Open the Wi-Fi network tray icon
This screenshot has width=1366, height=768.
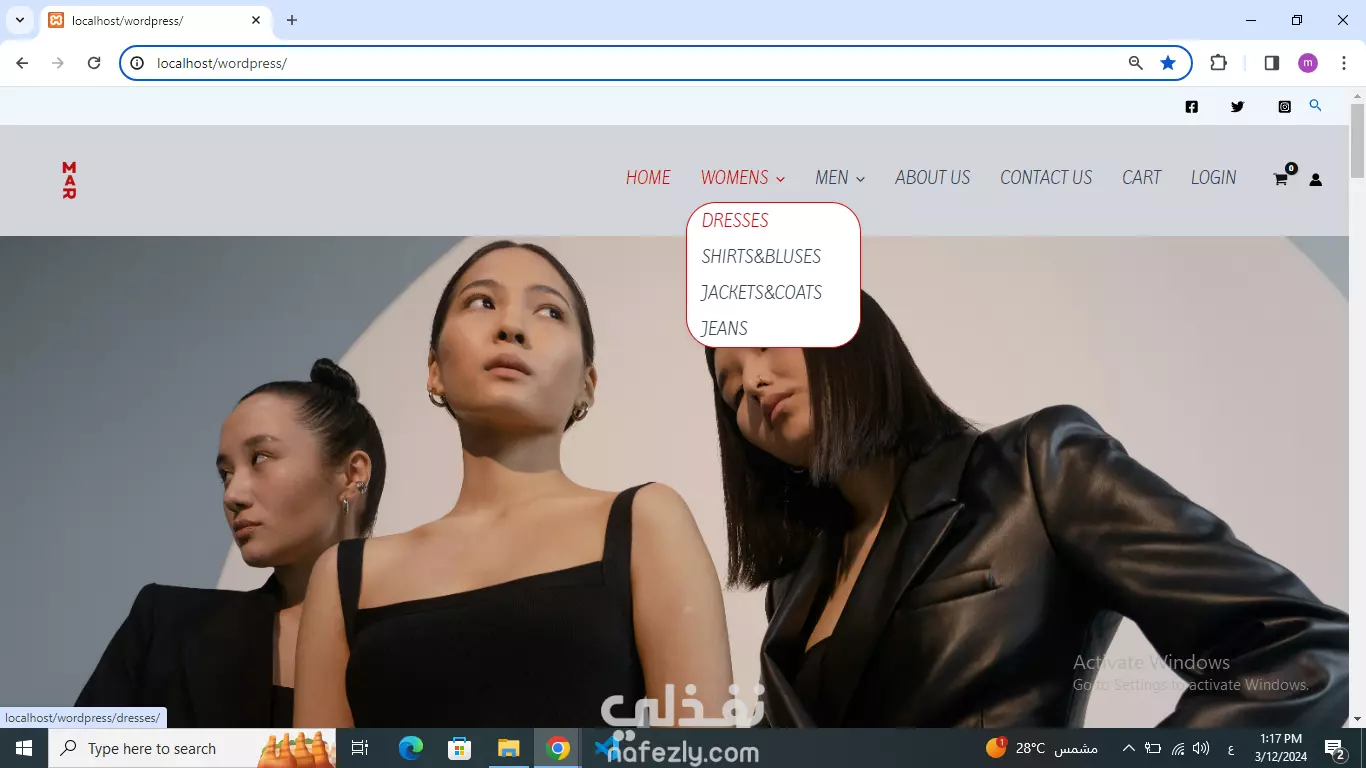click(x=1178, y=748)
